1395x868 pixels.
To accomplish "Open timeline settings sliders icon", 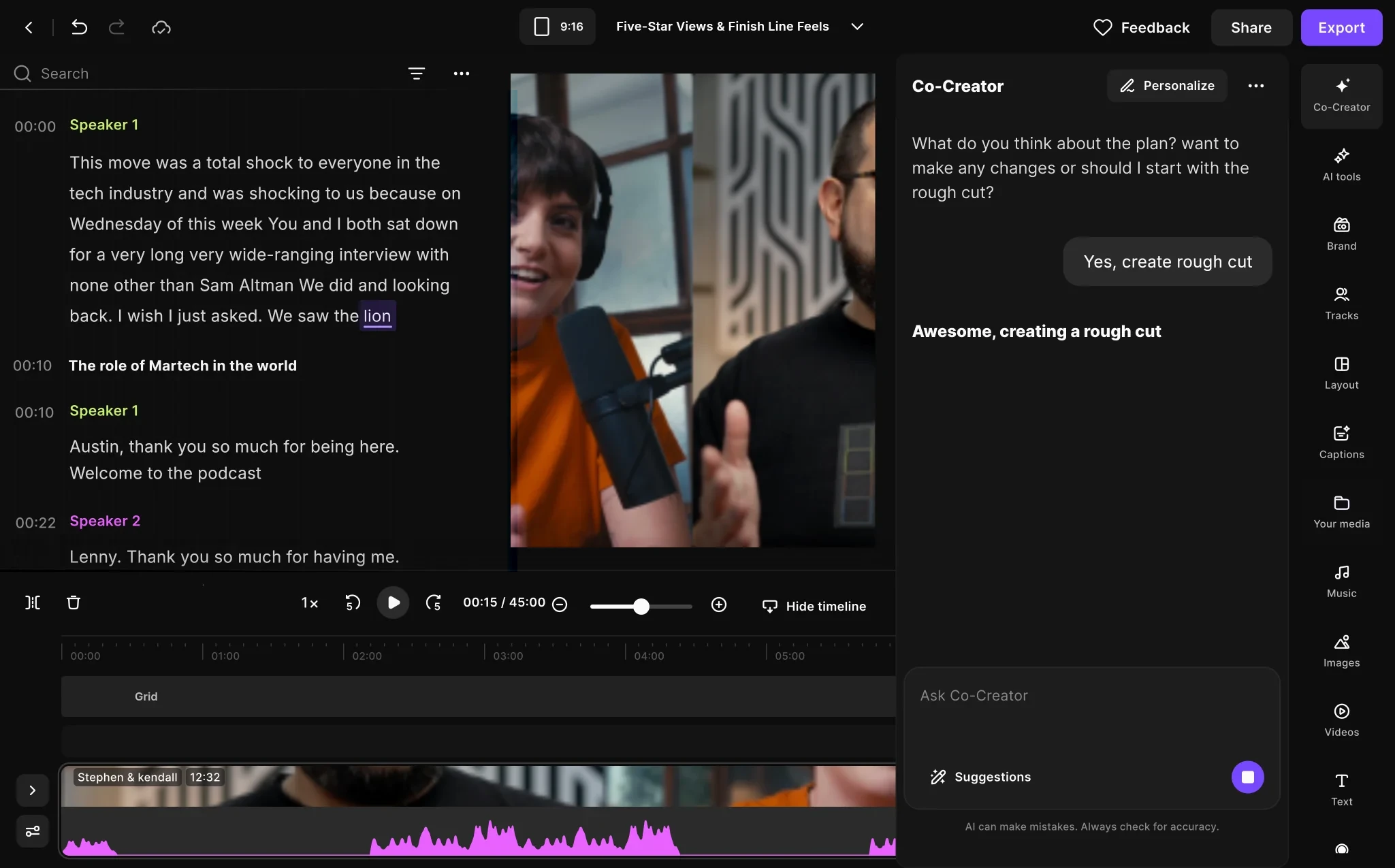I will [33, 831].
